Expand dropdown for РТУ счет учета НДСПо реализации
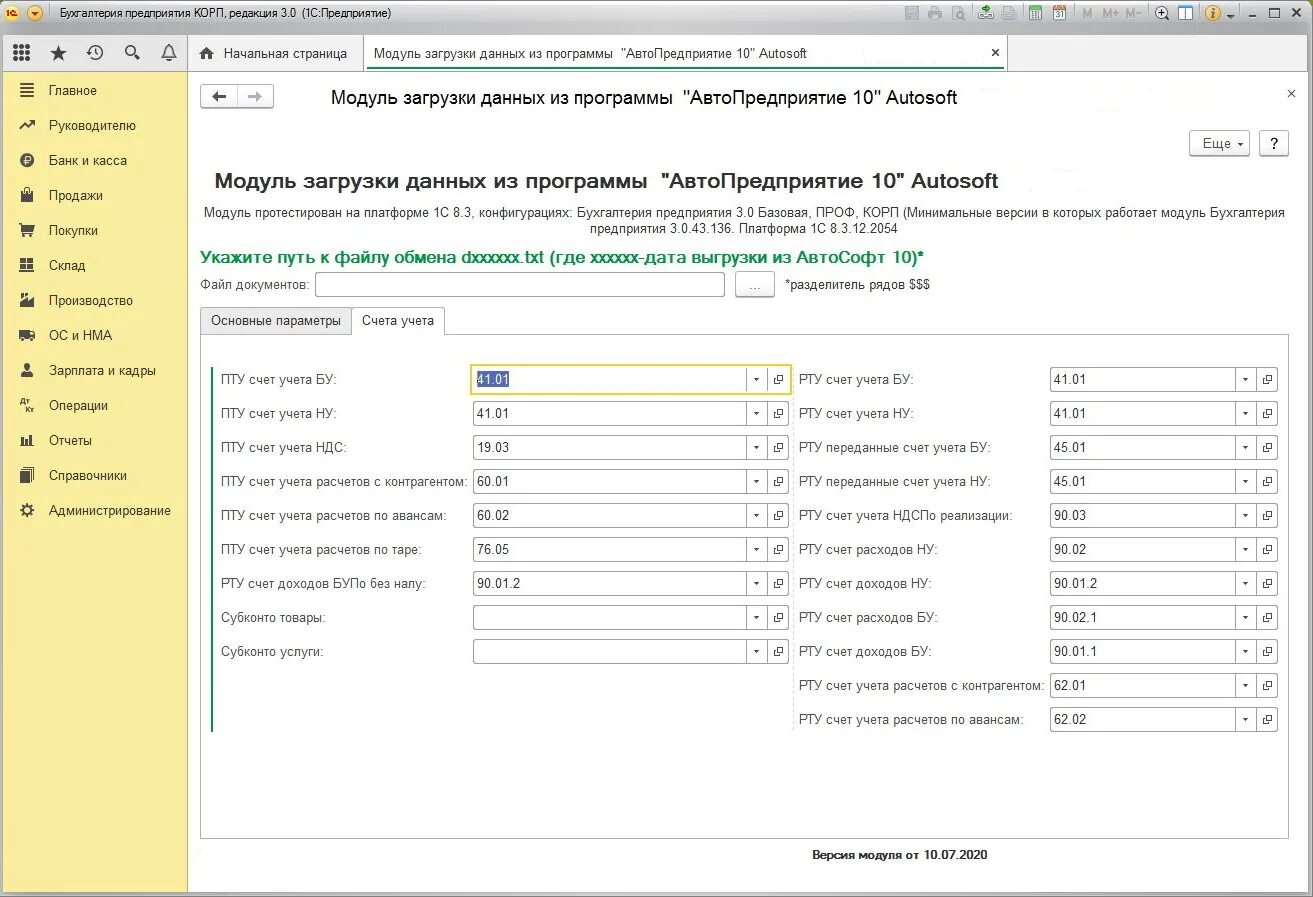1313x897 pixels. pyautogui.click(x=1246, y=516)
